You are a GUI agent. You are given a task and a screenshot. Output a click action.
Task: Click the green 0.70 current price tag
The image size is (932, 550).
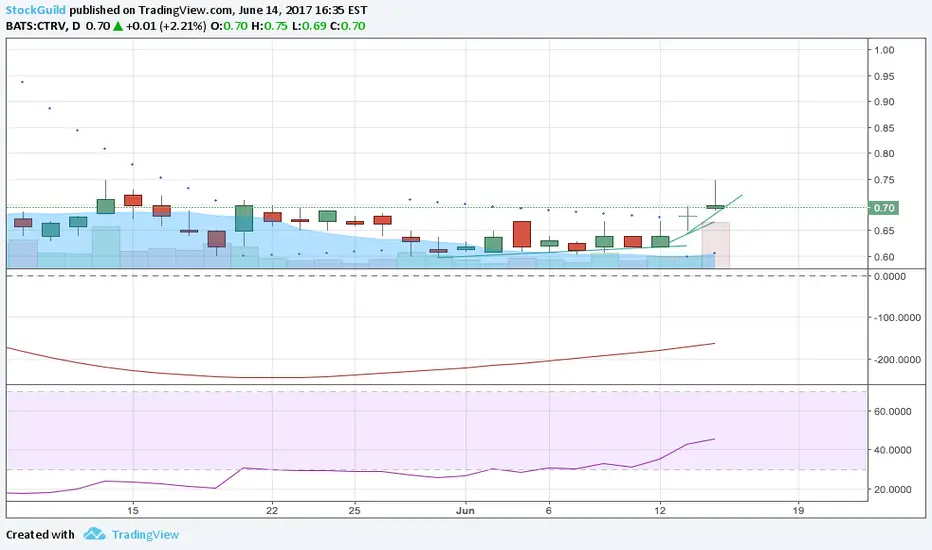pyautogui.click(x=883, y=208)
